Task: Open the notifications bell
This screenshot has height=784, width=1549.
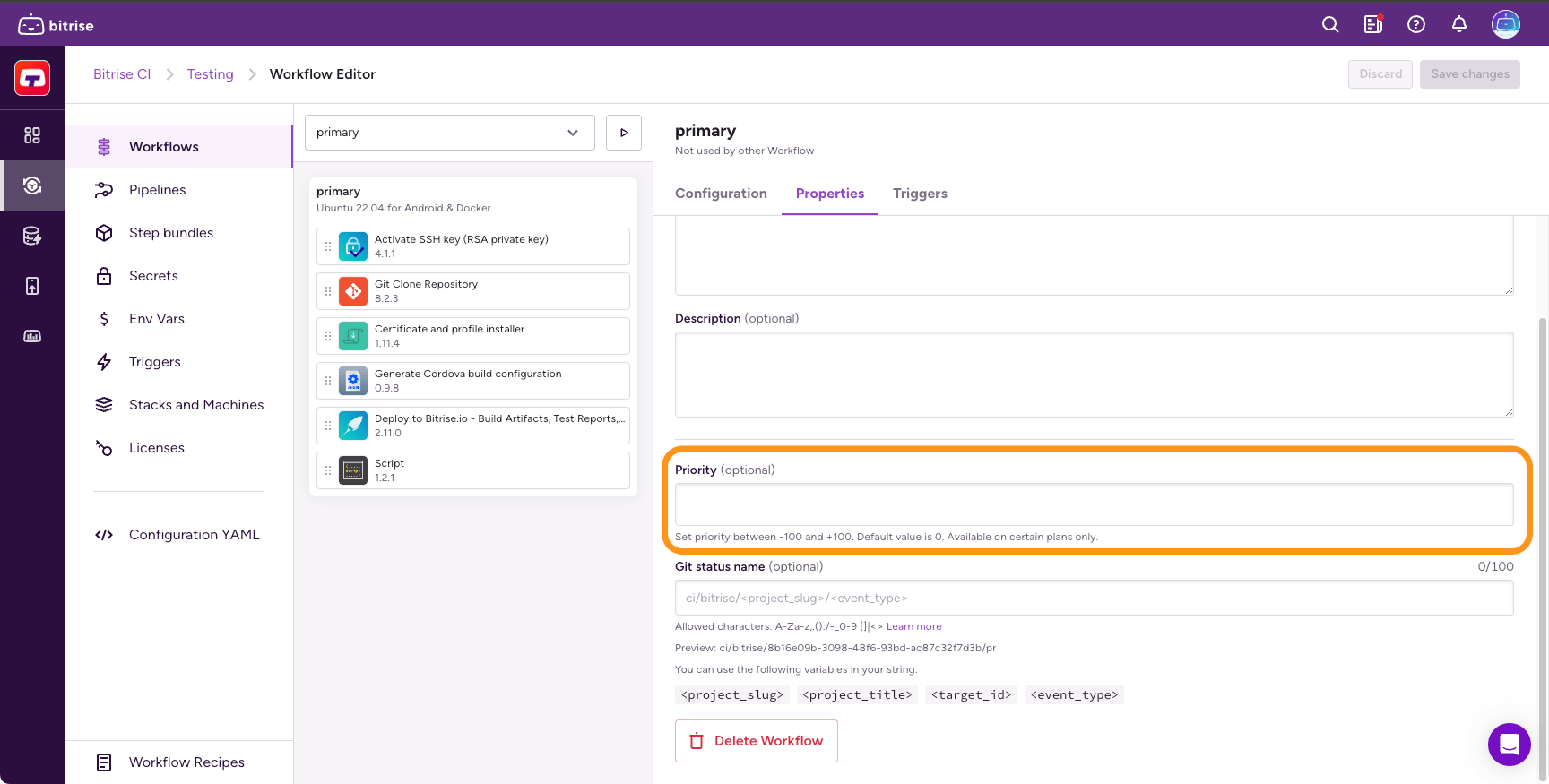Action: coord(1459,25)
